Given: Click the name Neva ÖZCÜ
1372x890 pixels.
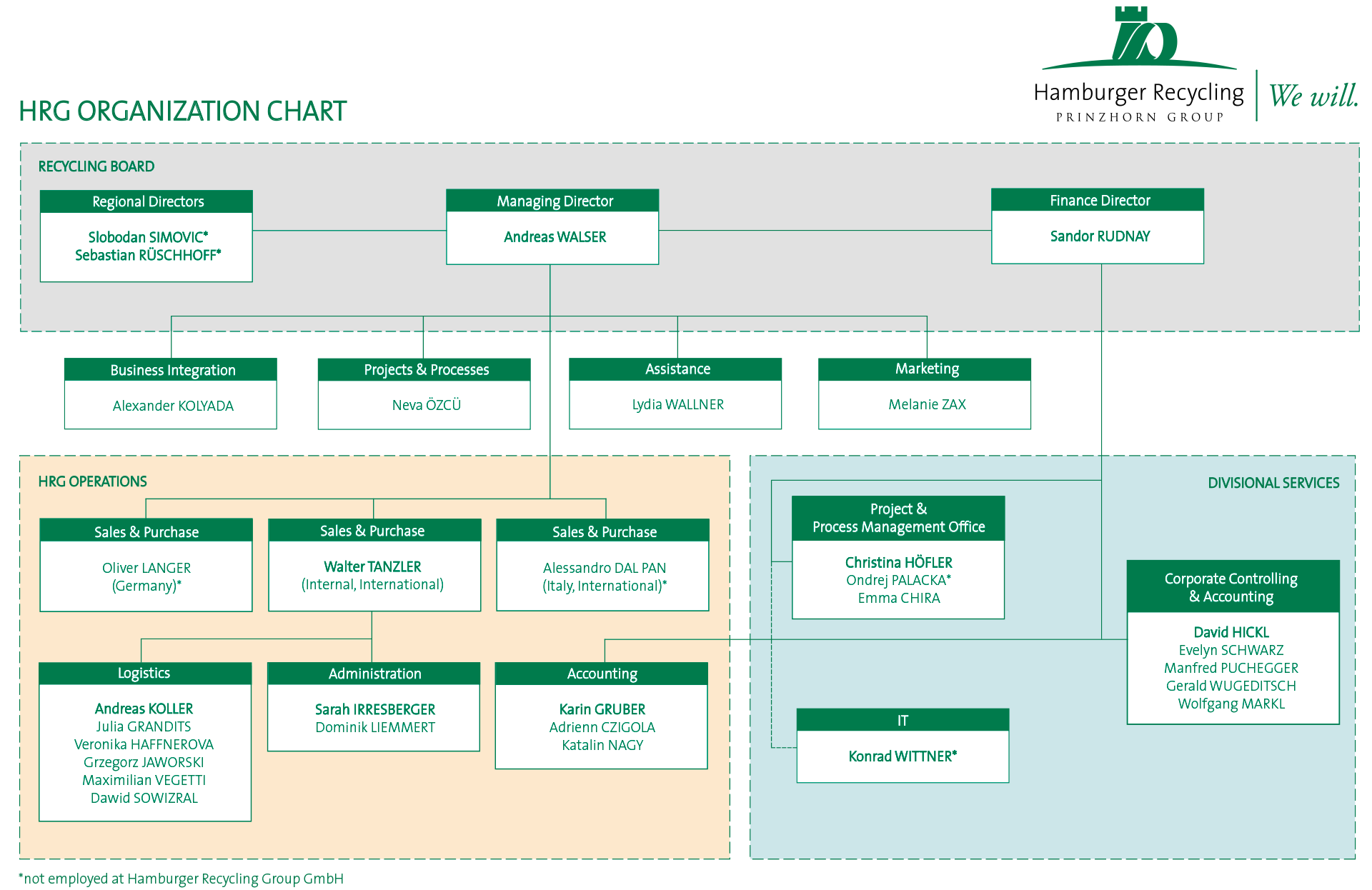Looking at the screenshot, I should [427, 405].
